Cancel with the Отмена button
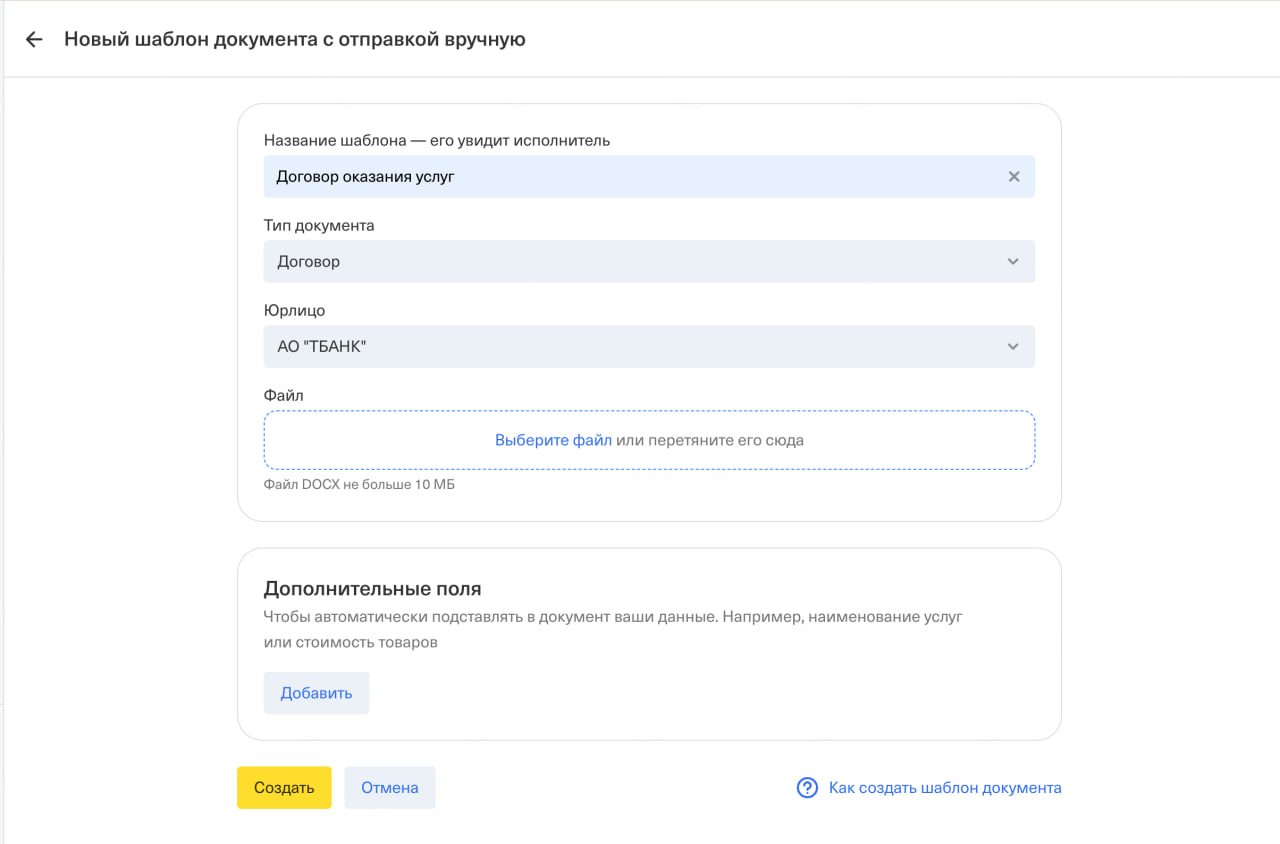1280x844 pixels. [x=389, y=788]
